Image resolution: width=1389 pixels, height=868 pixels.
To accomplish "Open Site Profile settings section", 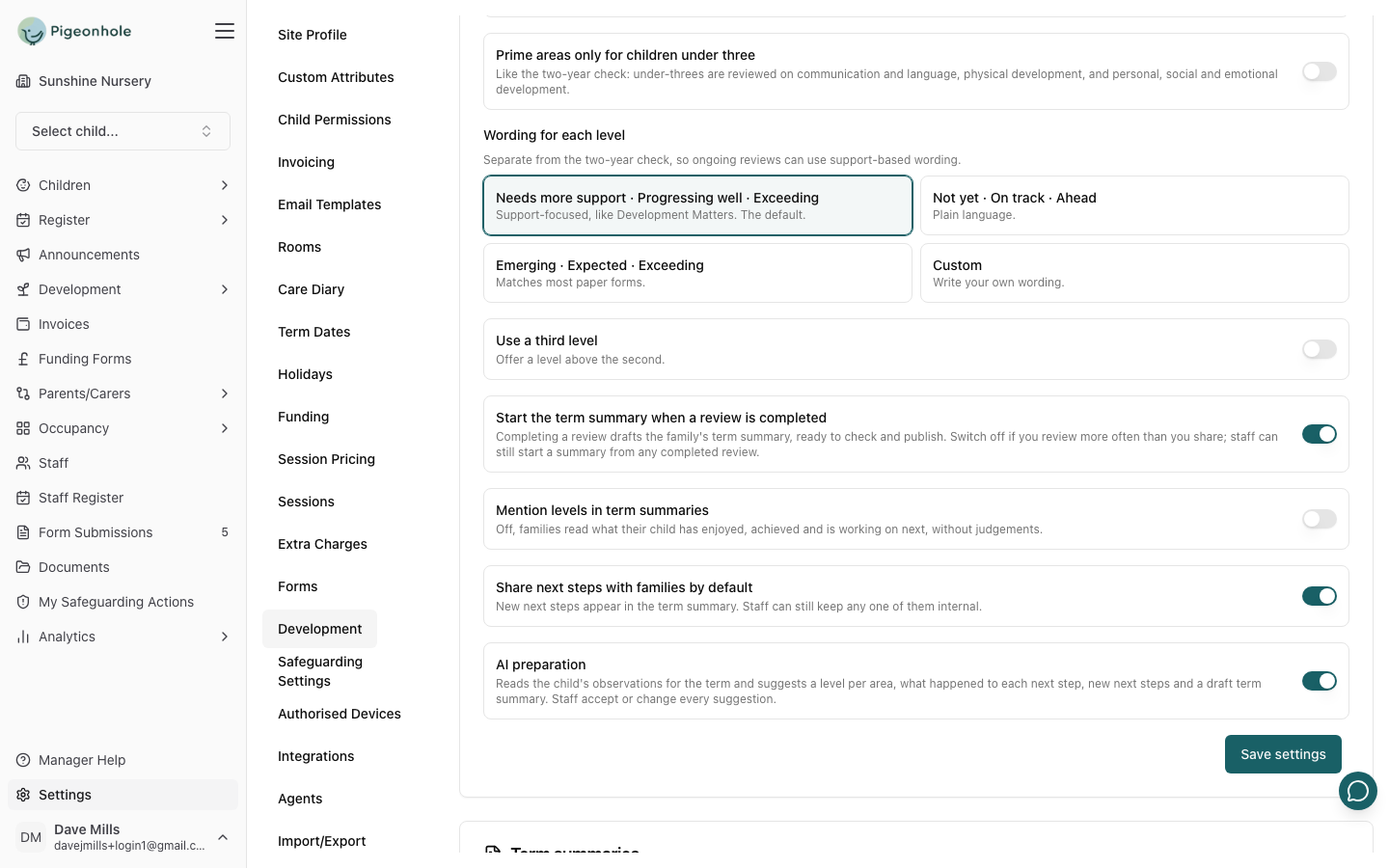I will click(313, 35).
